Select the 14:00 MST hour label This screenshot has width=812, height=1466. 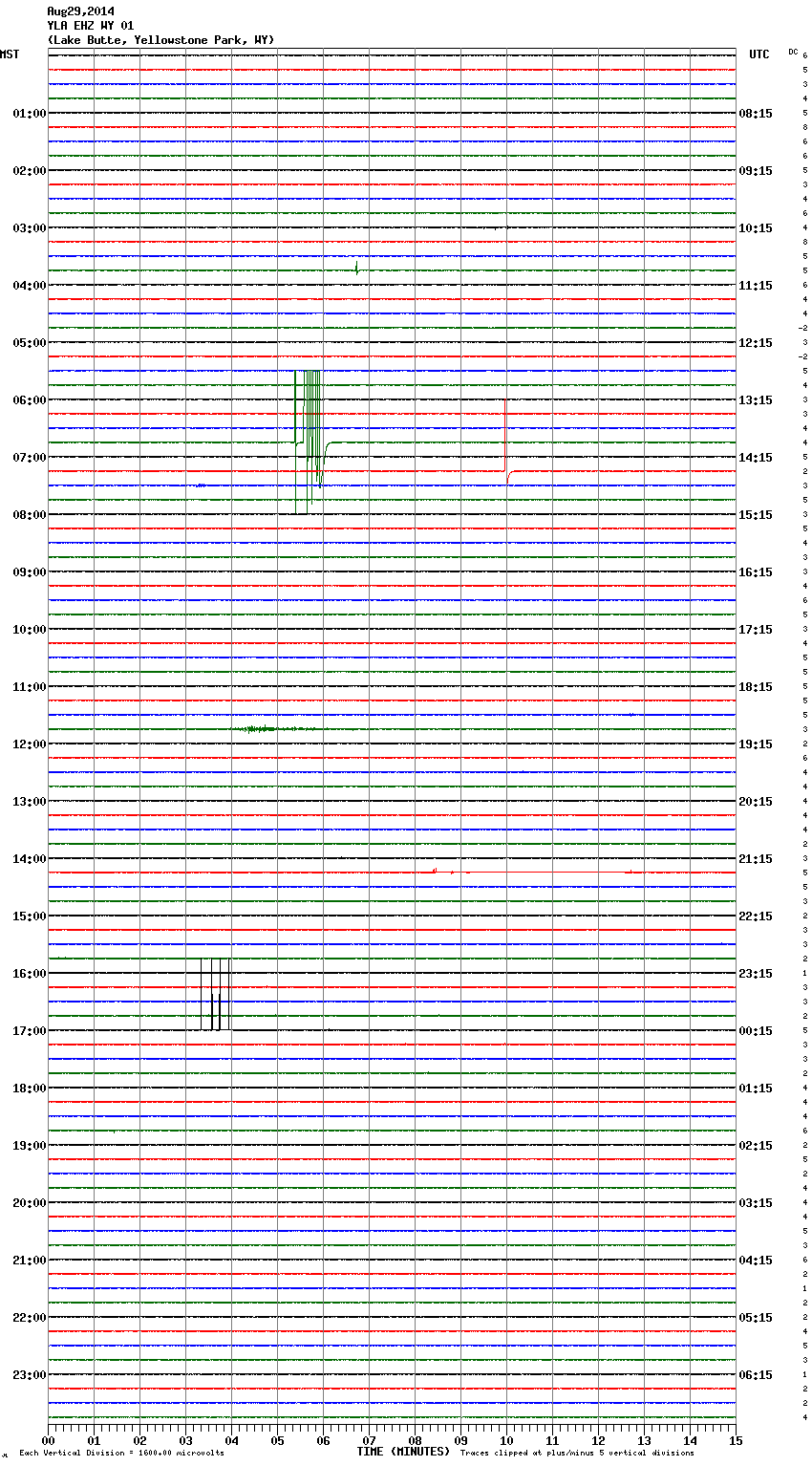pos(30,859)
